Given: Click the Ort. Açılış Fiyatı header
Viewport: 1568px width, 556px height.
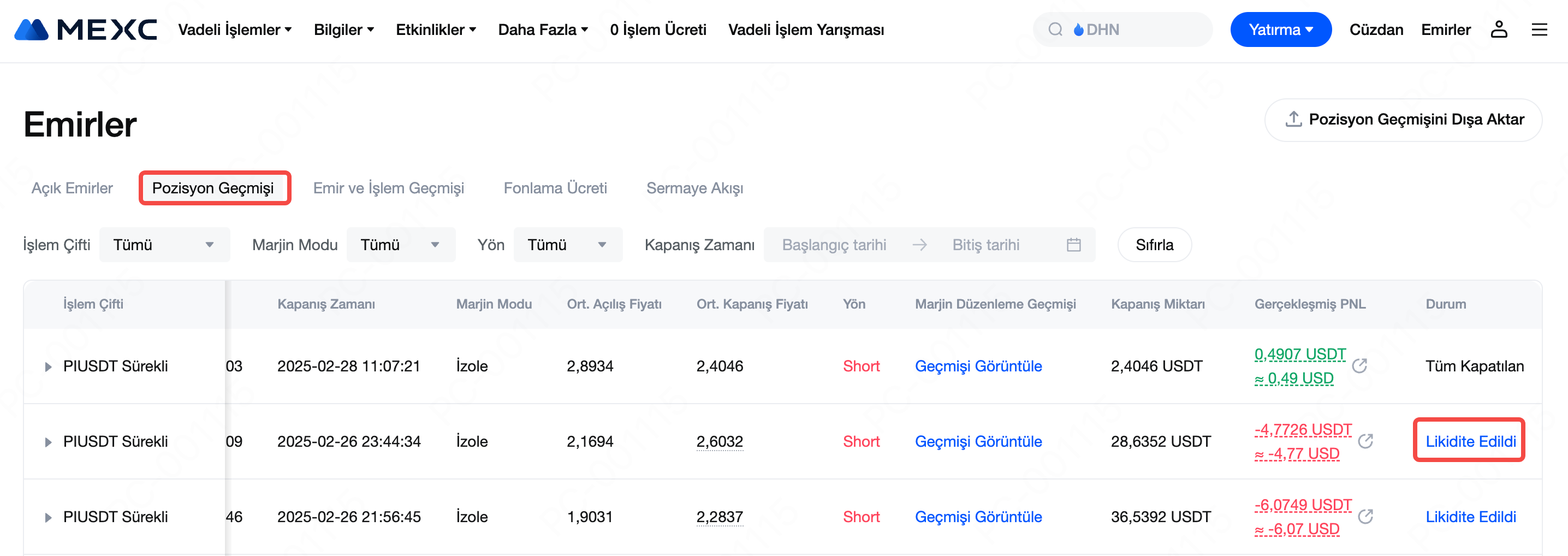Looking at the screenshot, I should (x=614, y=304).
